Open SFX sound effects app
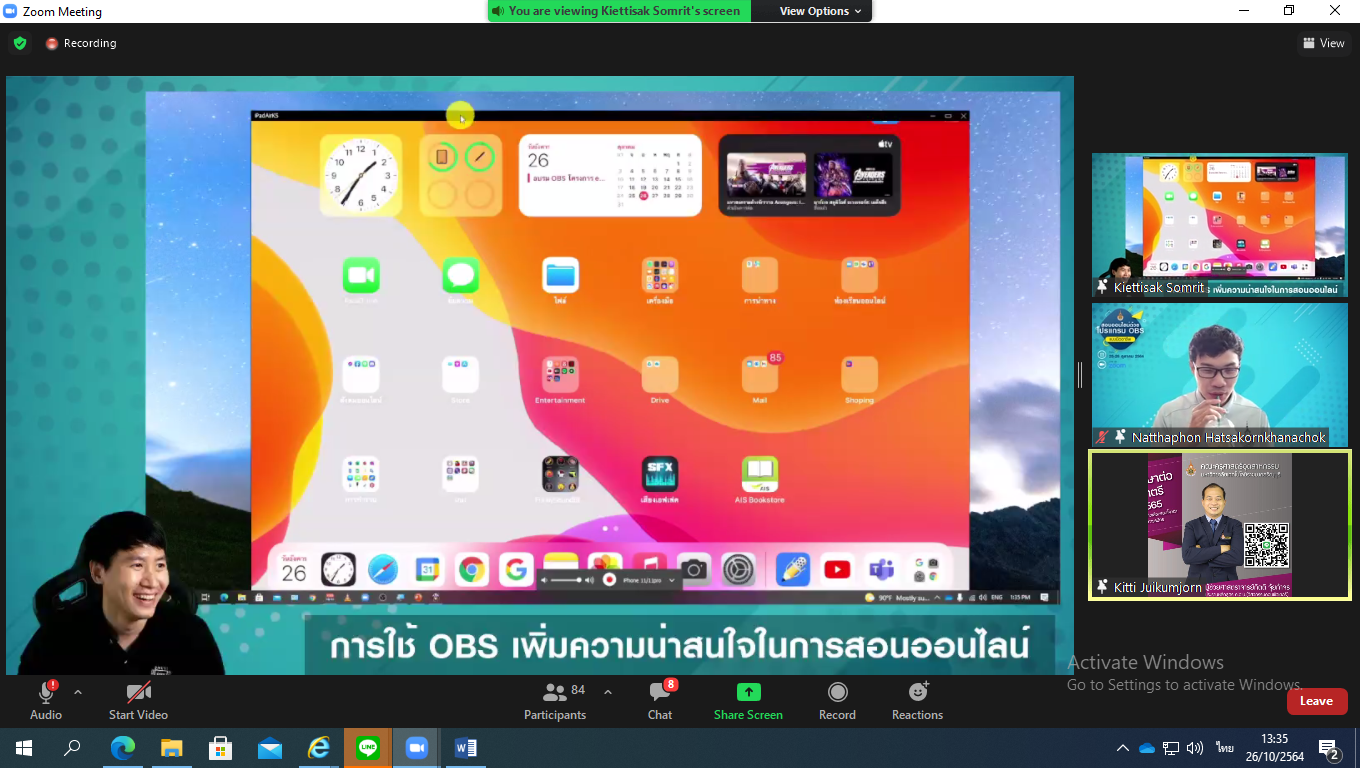 [660, 474]
